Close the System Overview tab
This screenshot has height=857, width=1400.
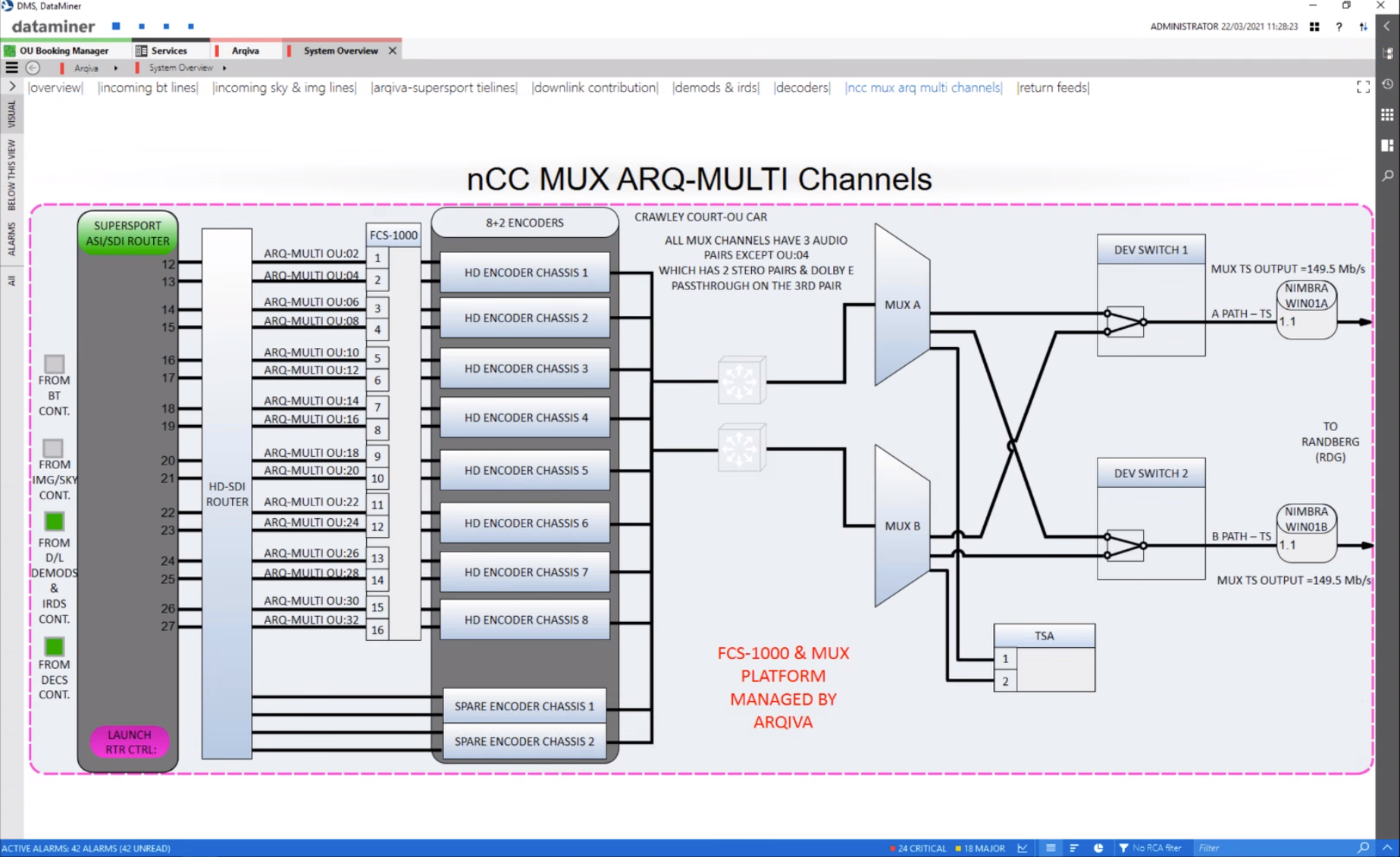point(393,51)
